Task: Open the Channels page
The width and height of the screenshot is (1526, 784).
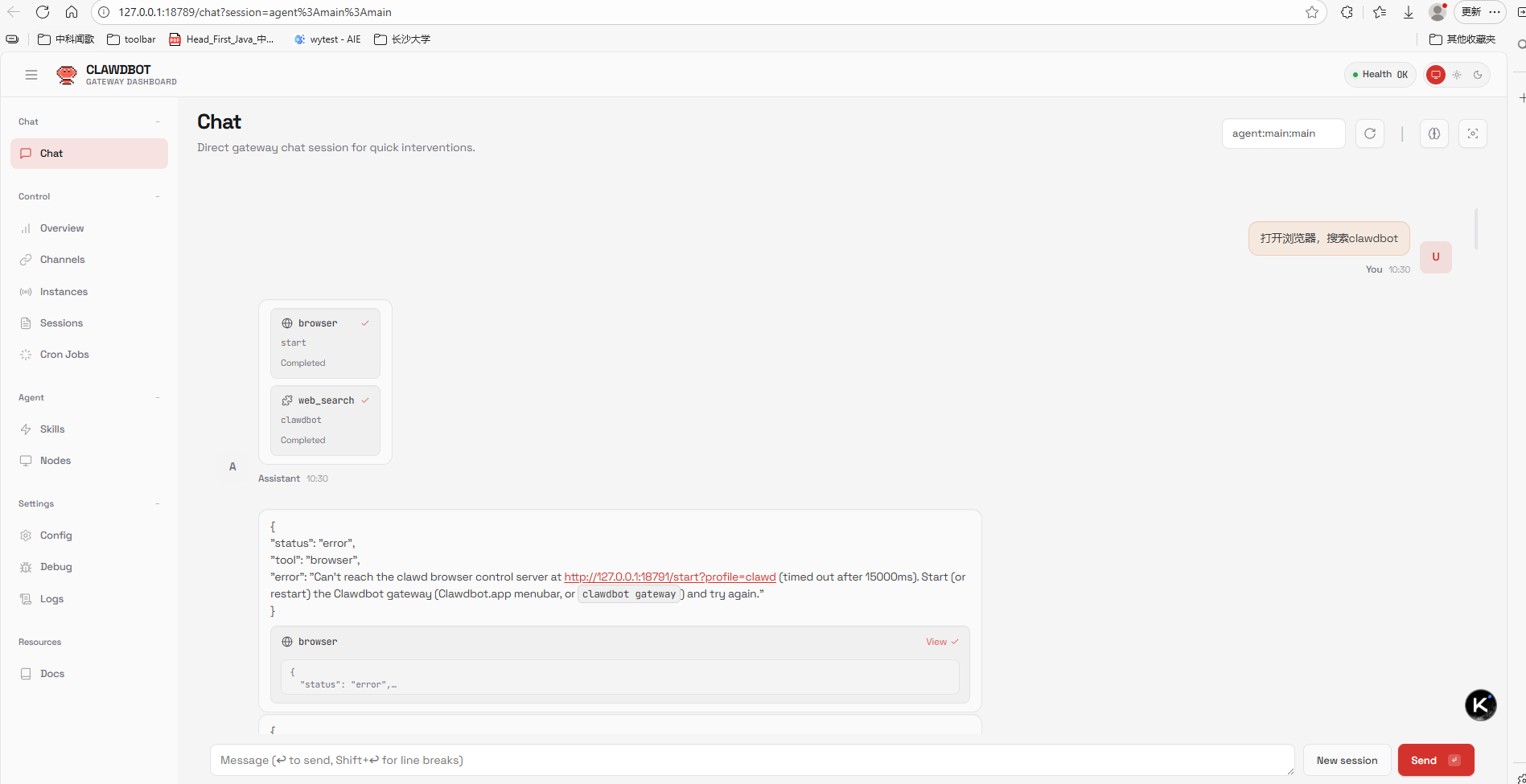Action: pyautogui.click(x=89, y=260)
